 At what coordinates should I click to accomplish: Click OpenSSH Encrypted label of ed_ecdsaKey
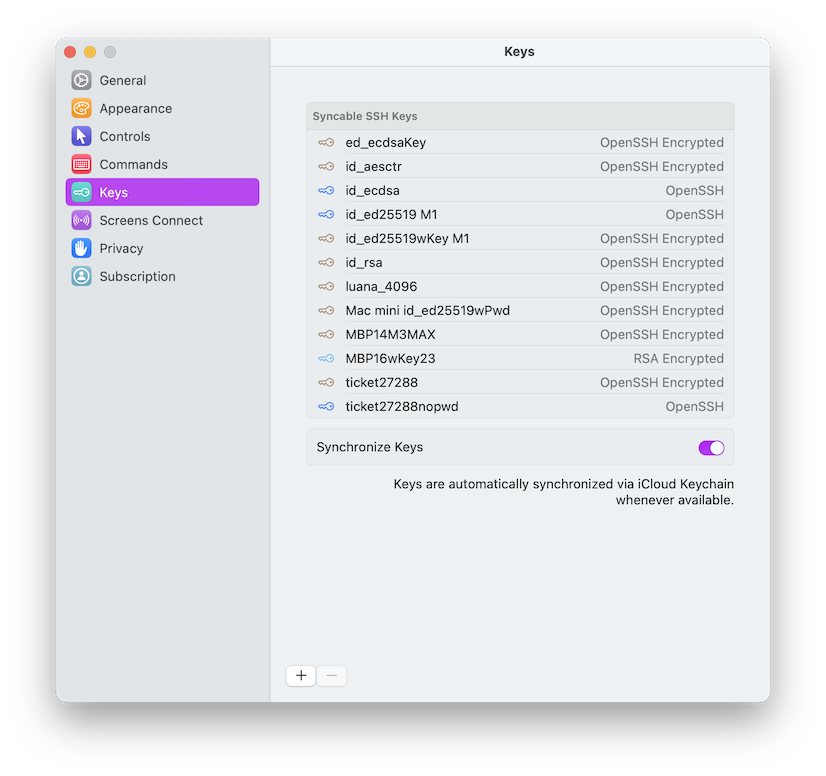pyautogui.click(x=662, y=142)
